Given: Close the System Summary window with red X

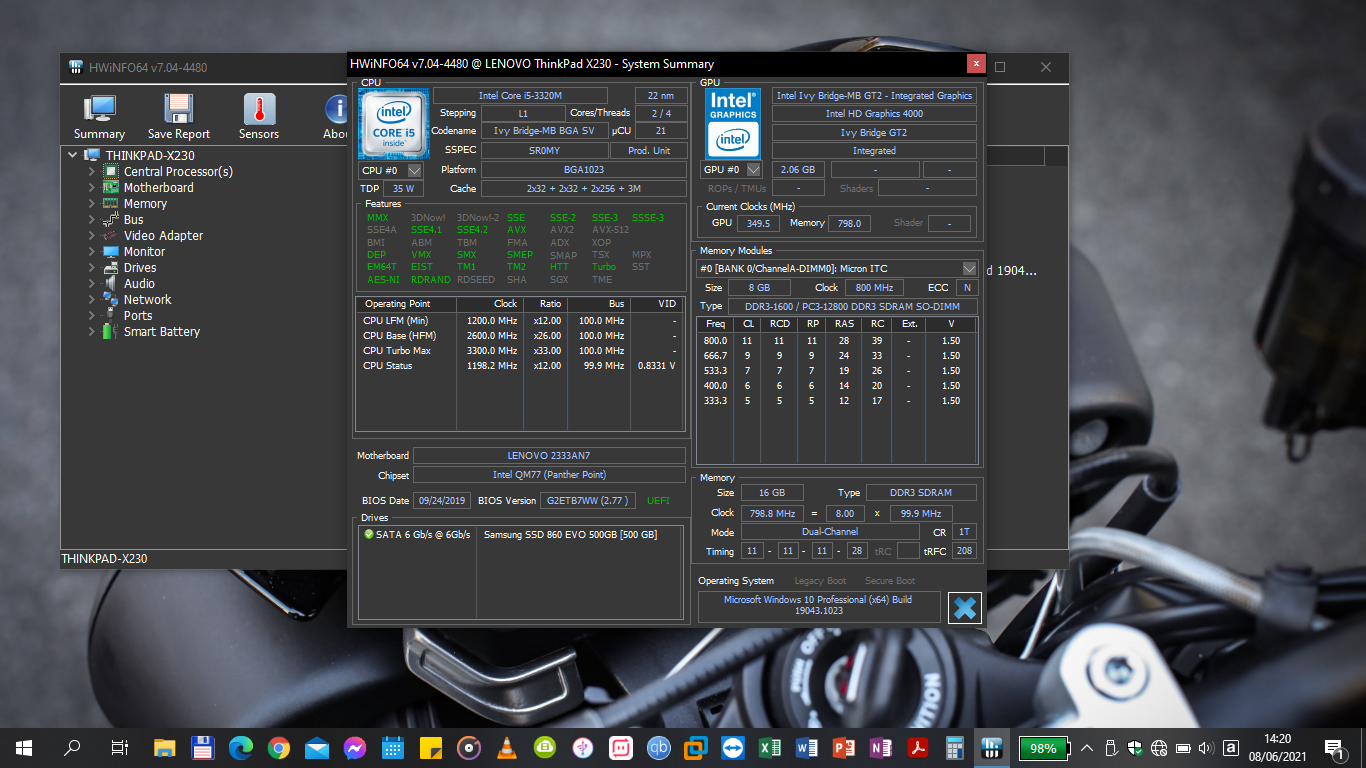Looking at the screenshot, I should tap(976, 64).
